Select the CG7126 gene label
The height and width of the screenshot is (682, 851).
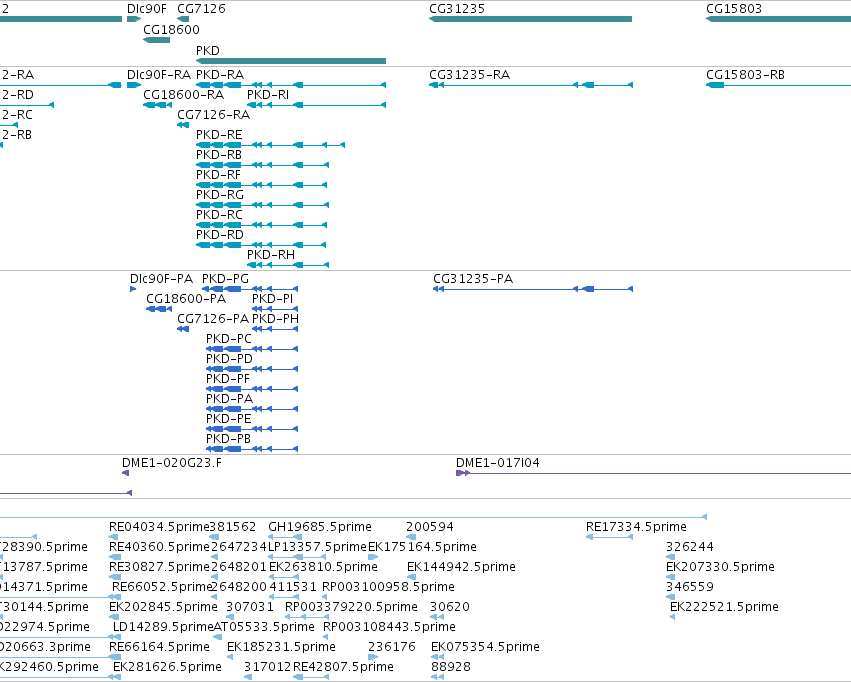(201, 9)
